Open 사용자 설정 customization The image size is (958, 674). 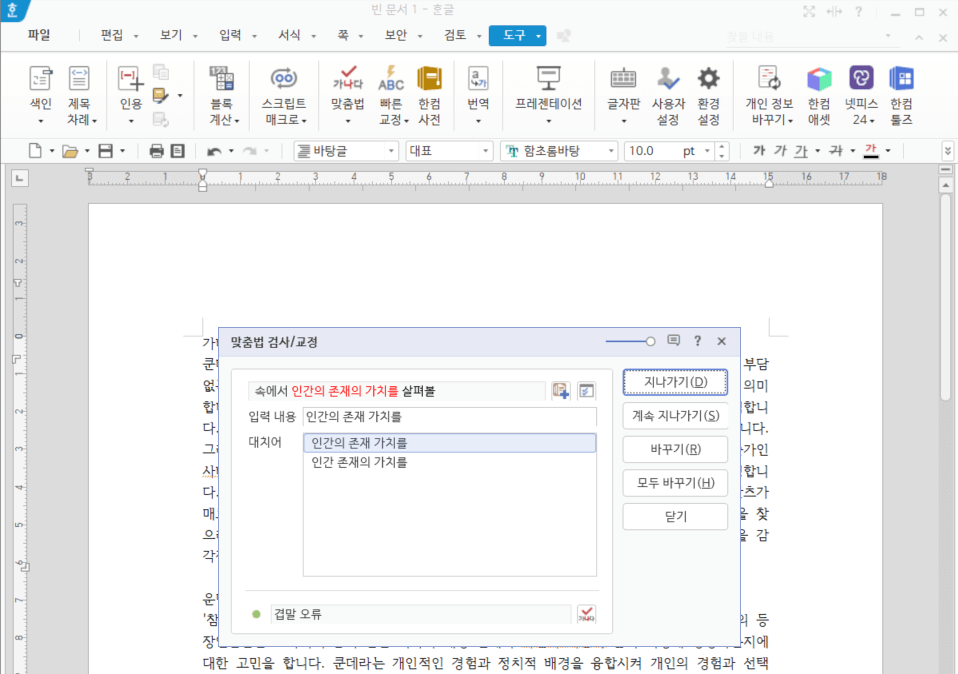pyautogui.click(x=668, y=94)
